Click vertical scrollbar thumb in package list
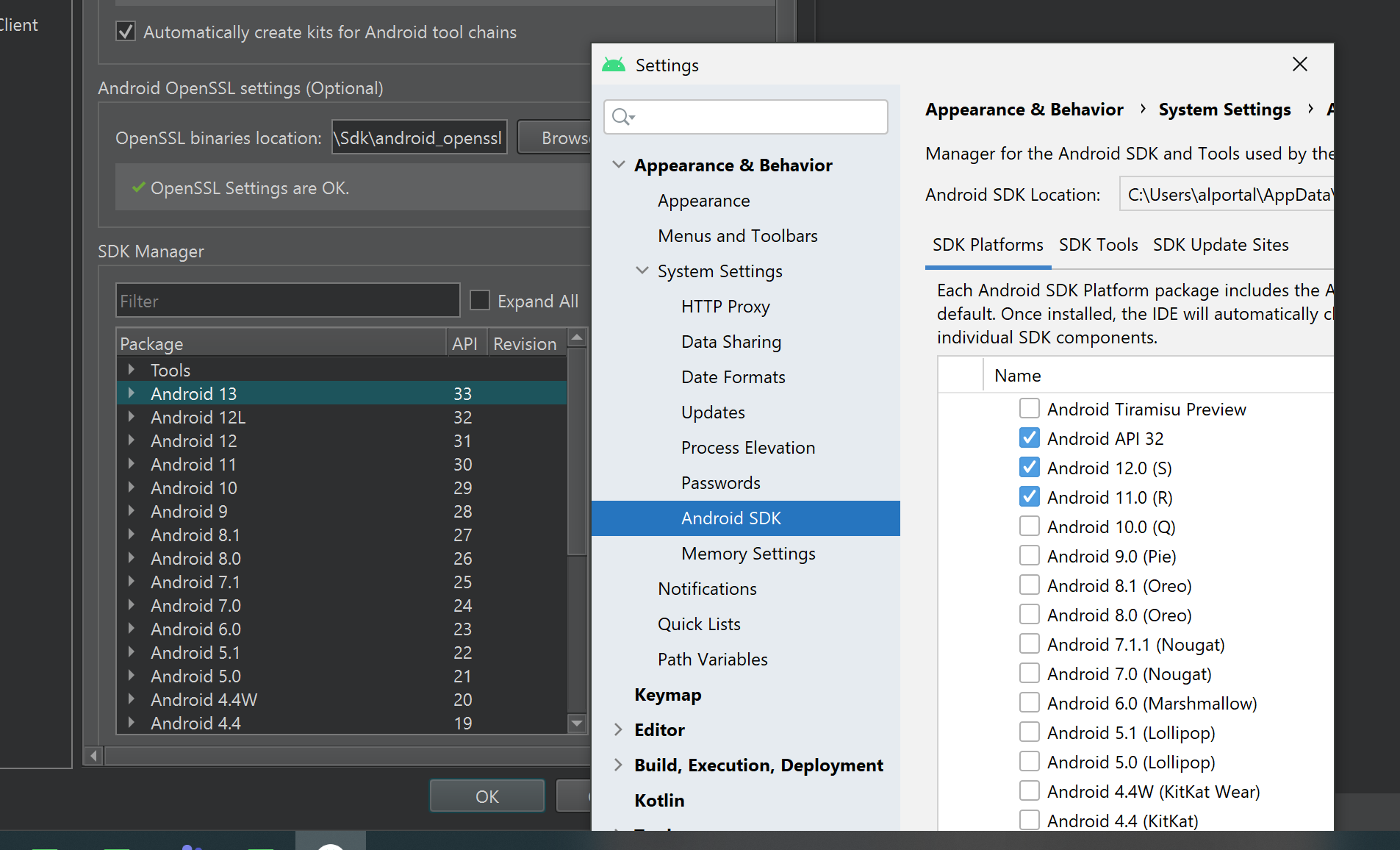The width and height of the screenshot is (1400, 850). tap(578, 450)
